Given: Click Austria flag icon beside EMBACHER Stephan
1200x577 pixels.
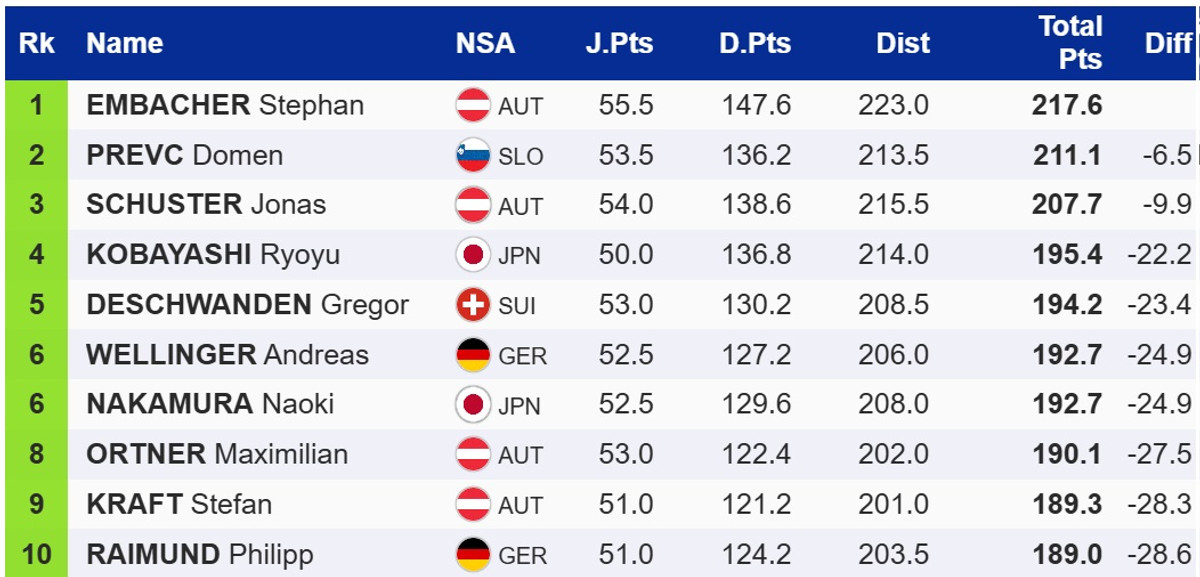Looking at the screenshot, I should click(x=473, y=105).
